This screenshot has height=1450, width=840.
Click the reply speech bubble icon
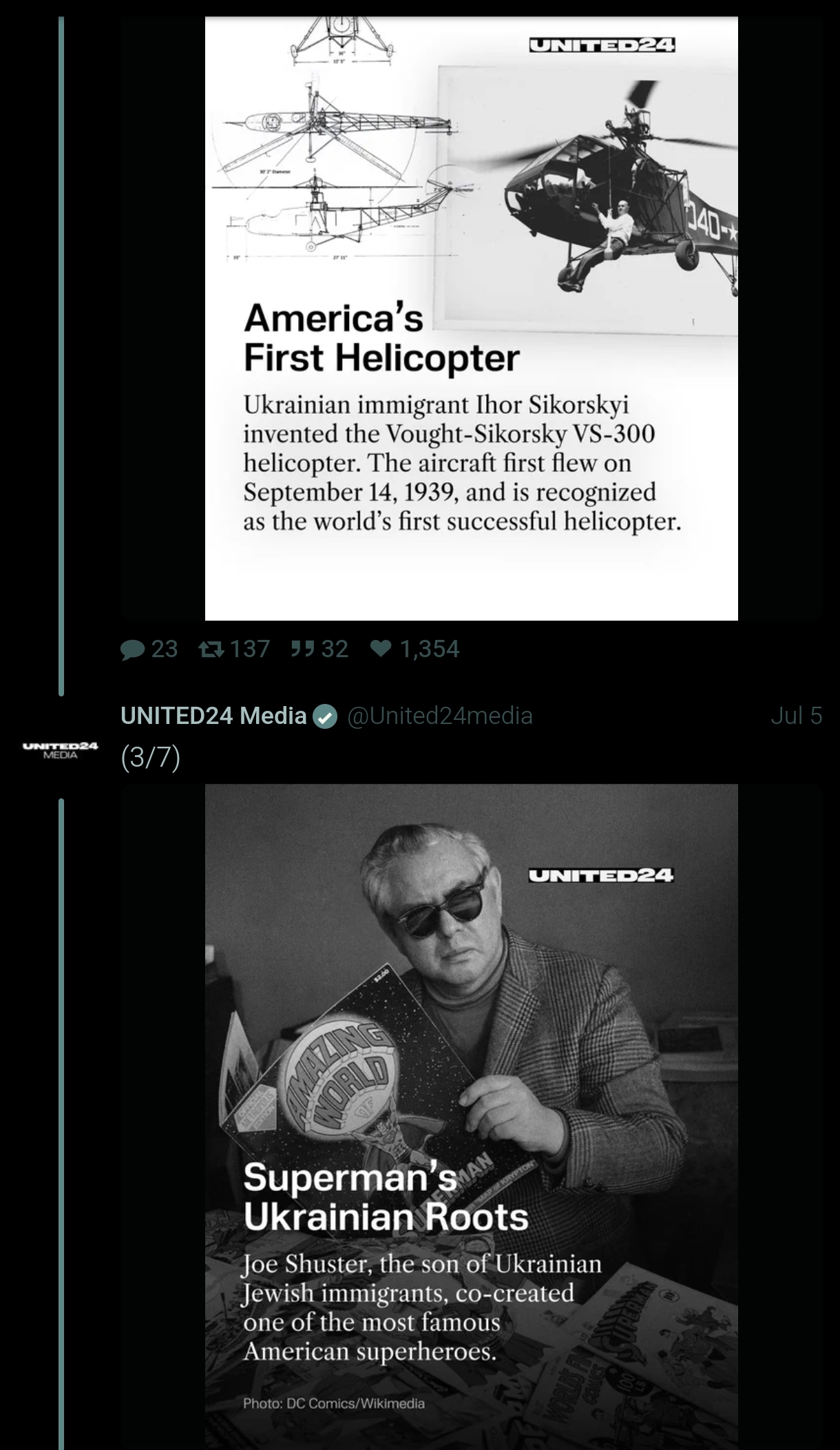click(x=132, y=650)
